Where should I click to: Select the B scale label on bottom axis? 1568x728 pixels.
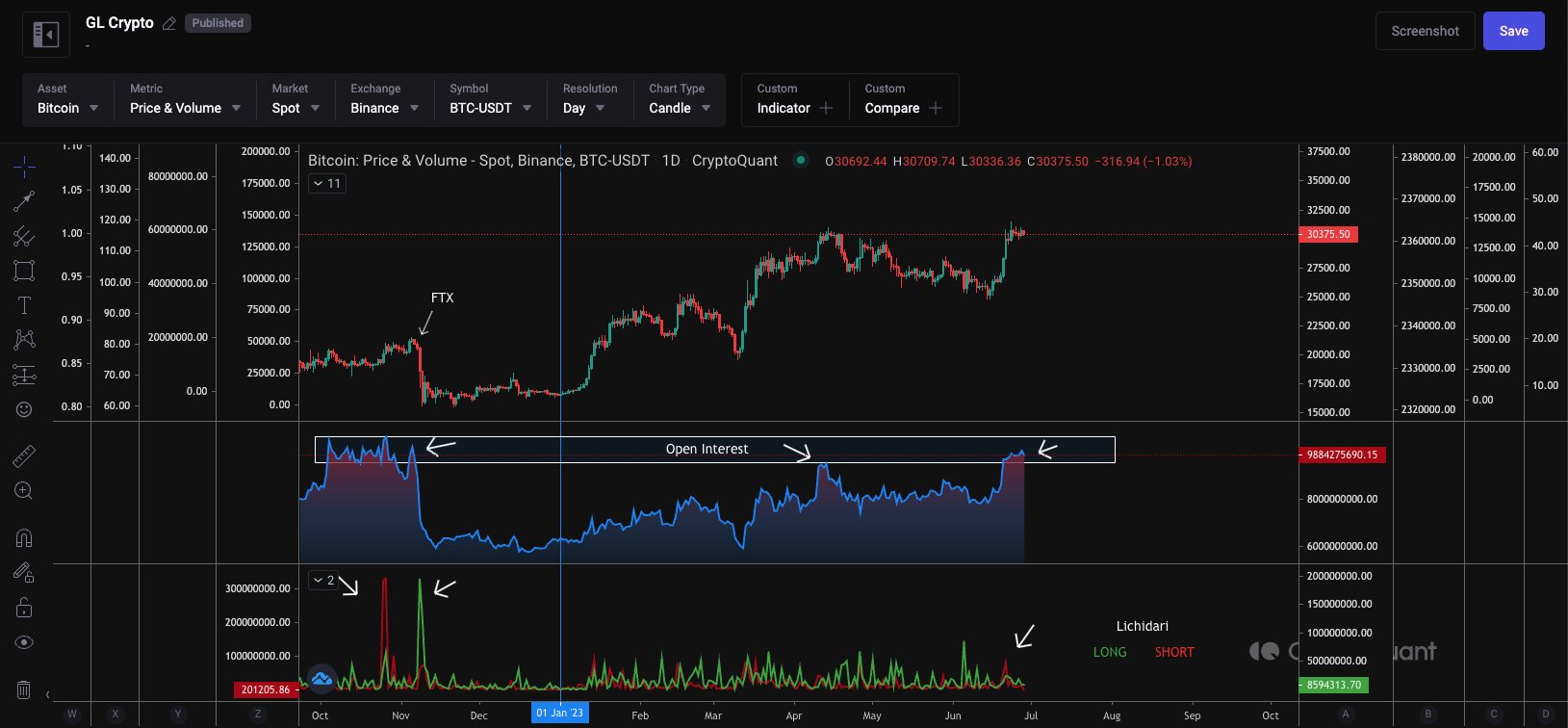click(x=1428, y=715)
